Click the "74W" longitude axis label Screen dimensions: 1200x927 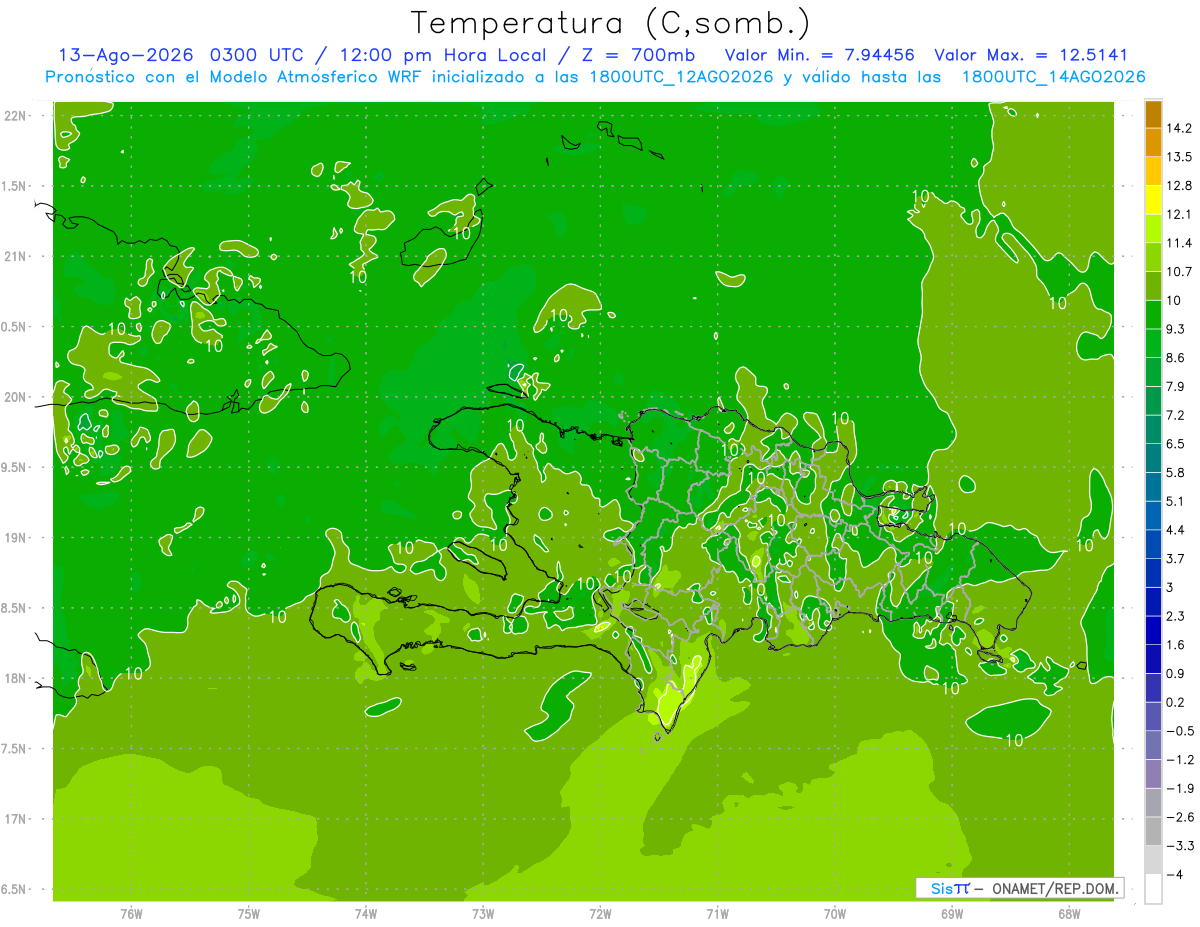click(x=366, y=914)
